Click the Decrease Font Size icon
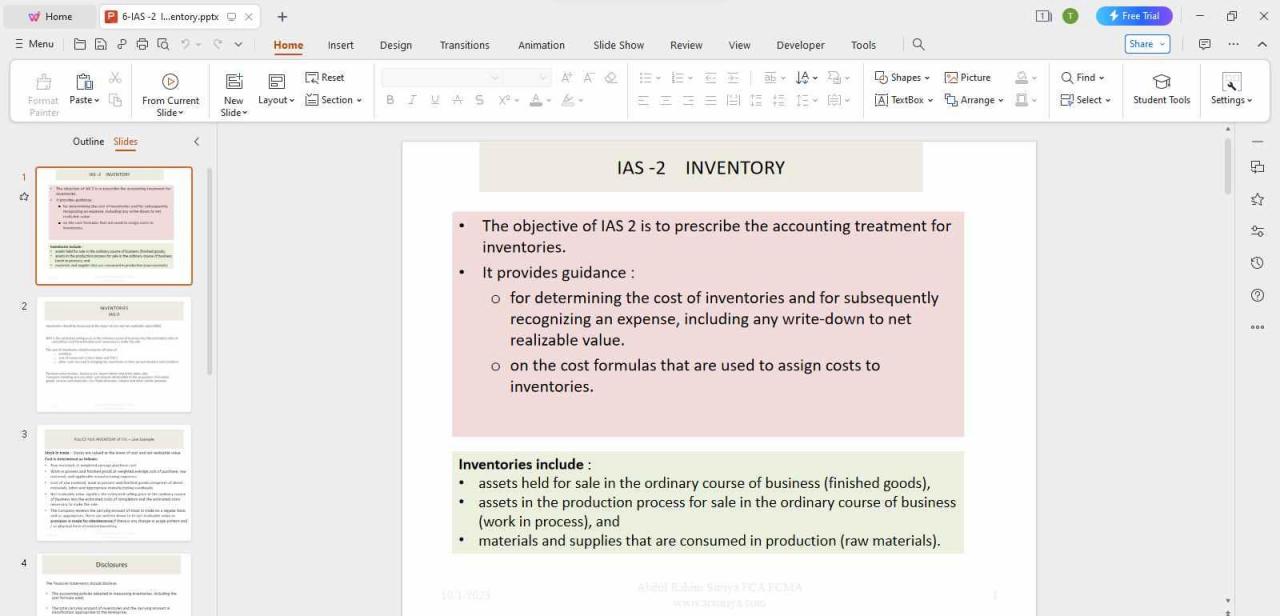The image size is (1280, 616). pyautogui.click(x=589, y=77)
